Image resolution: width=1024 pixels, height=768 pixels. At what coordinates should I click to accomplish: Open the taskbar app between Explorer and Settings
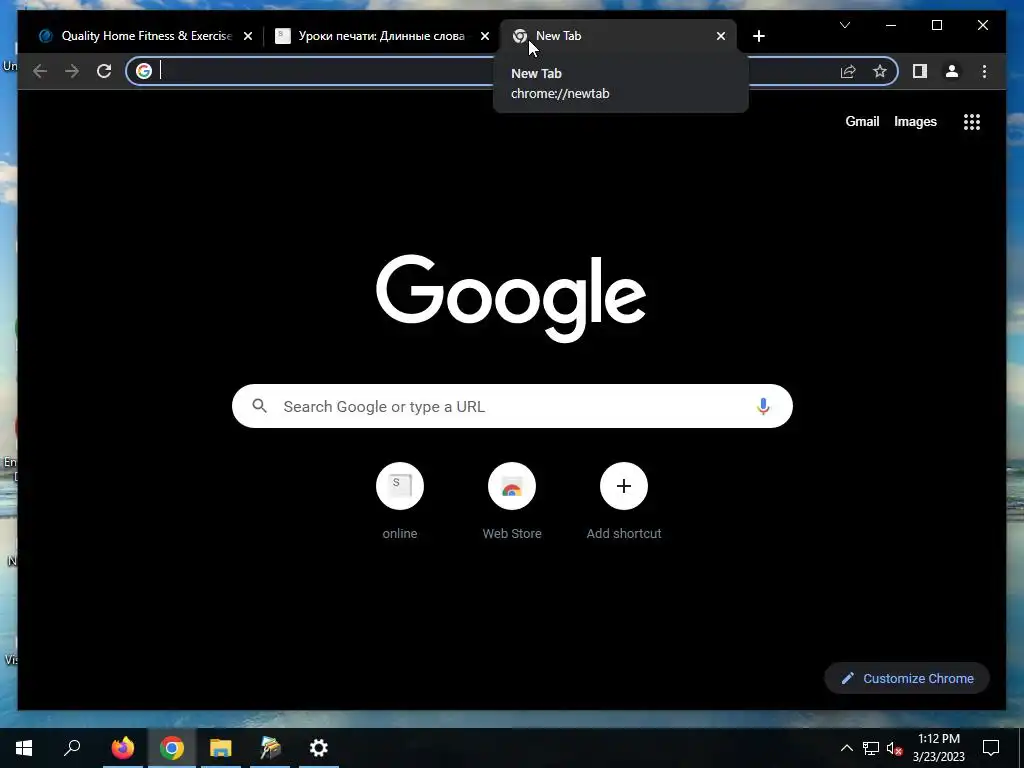click(x=270, y=748)
